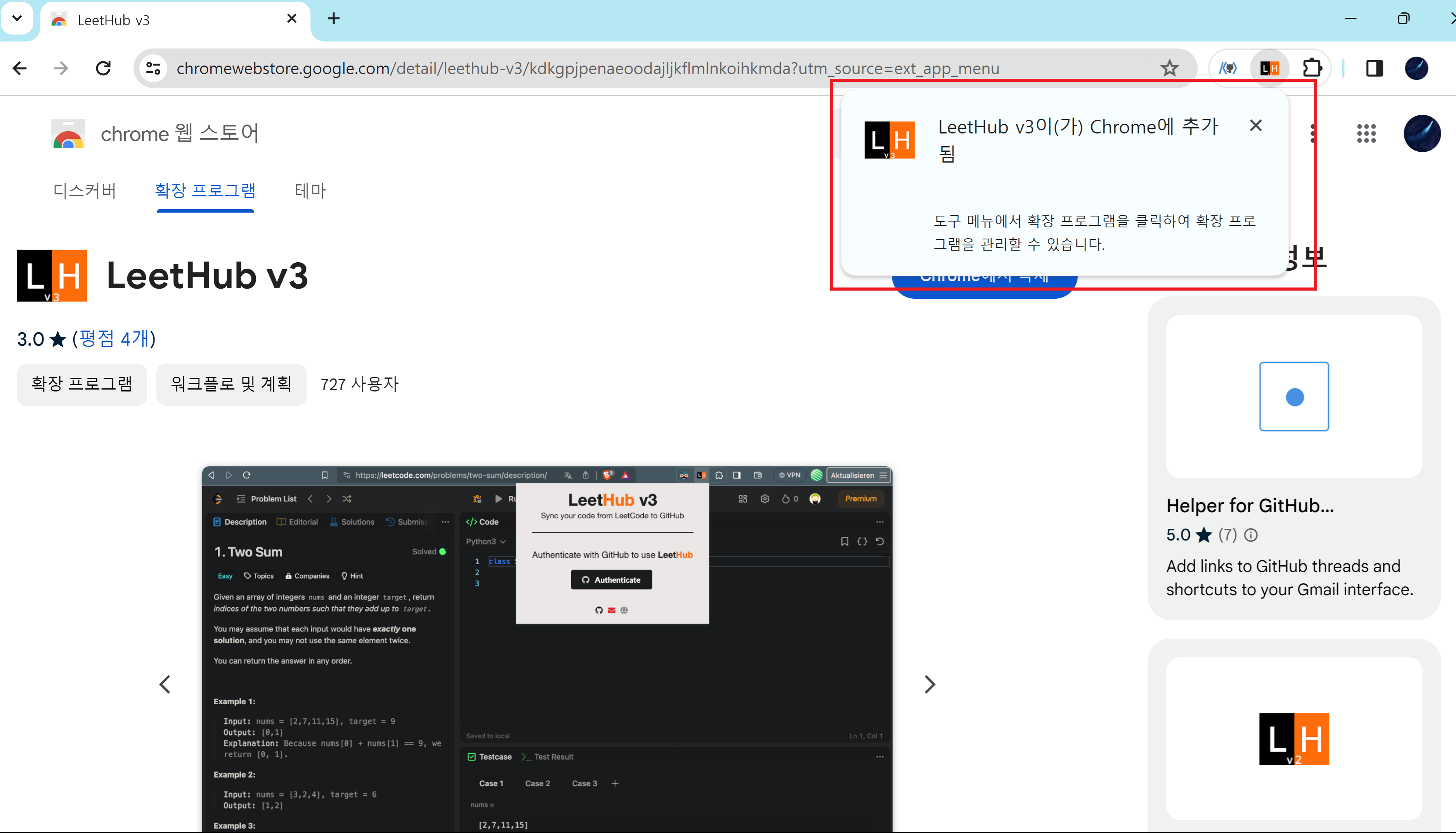Open a new browser tab
Image resolution: width=1456 pixels, height=833 pixels.
[333, 19]
